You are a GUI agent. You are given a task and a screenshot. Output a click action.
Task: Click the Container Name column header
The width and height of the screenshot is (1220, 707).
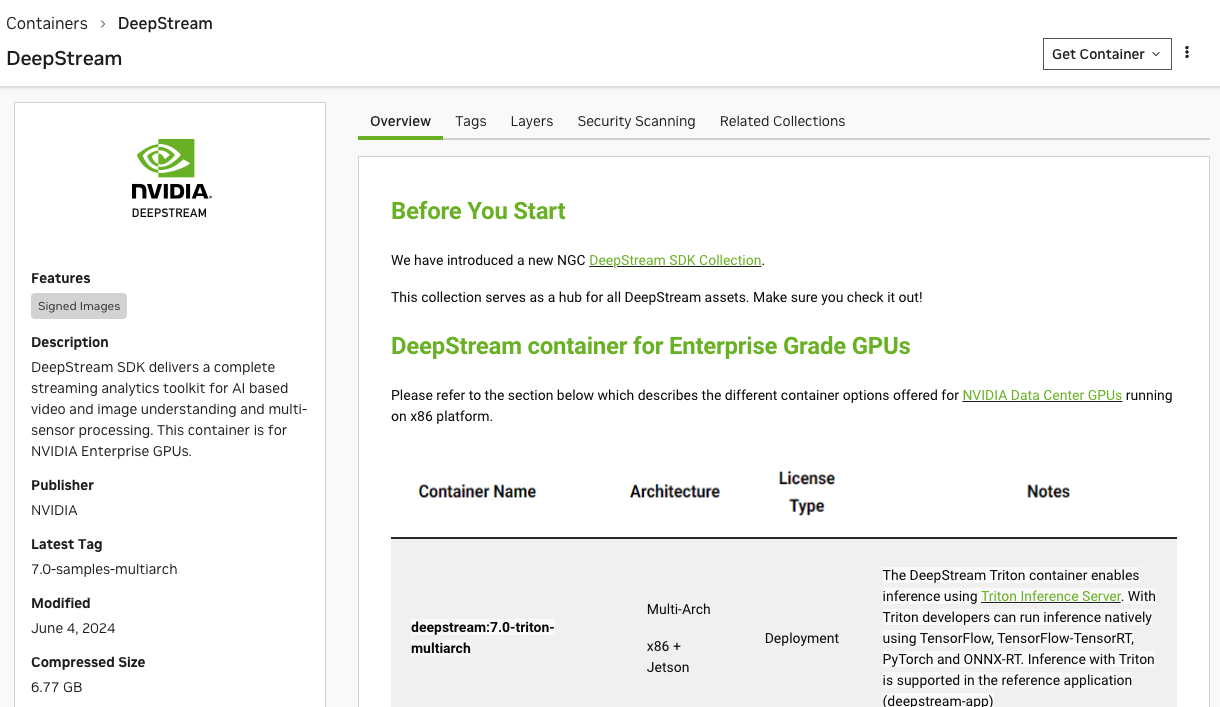pyautogui.click(x=477, y=491)
